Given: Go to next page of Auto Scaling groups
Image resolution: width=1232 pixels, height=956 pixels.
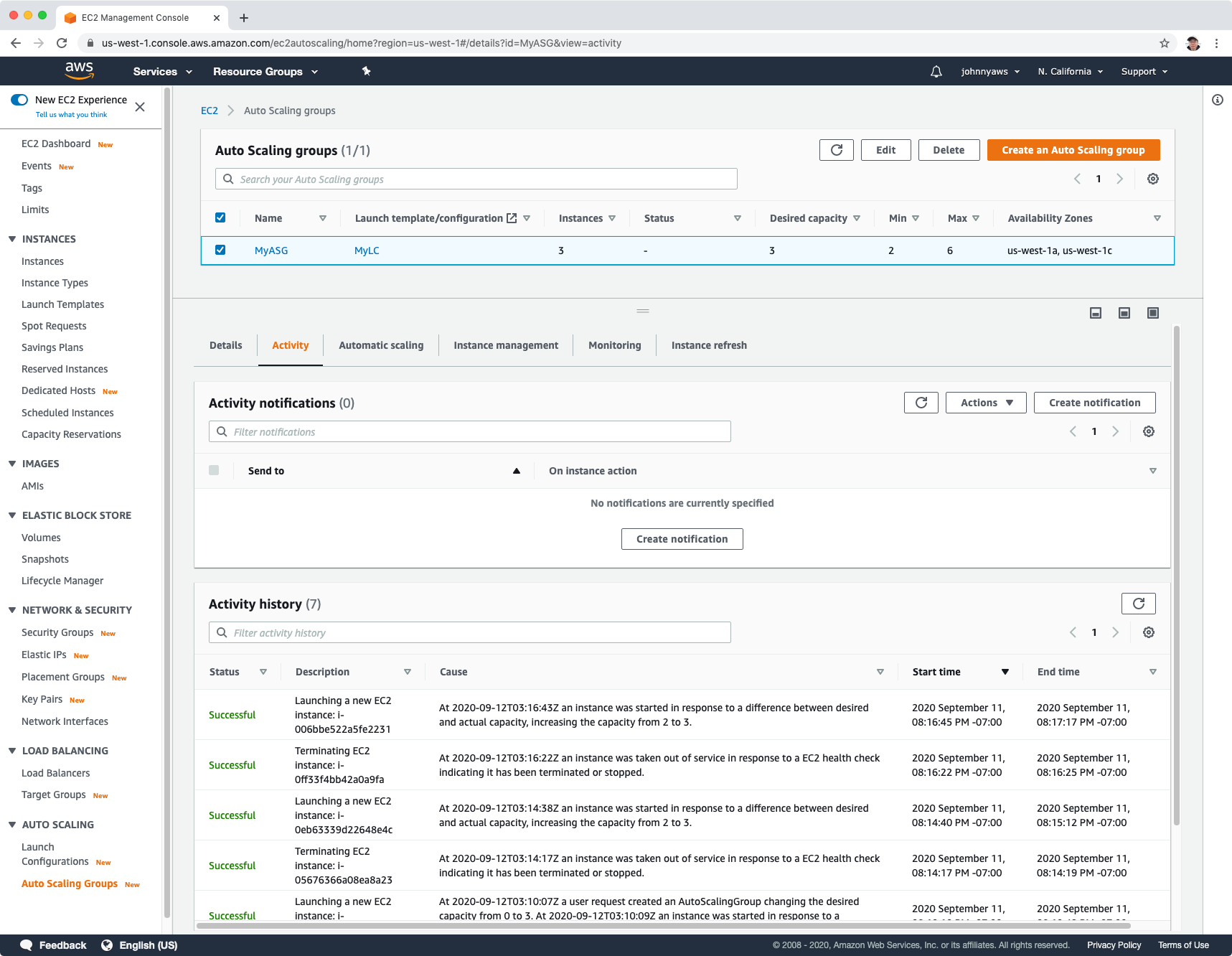Looking at the screenshot, I should click(1120, 179).
